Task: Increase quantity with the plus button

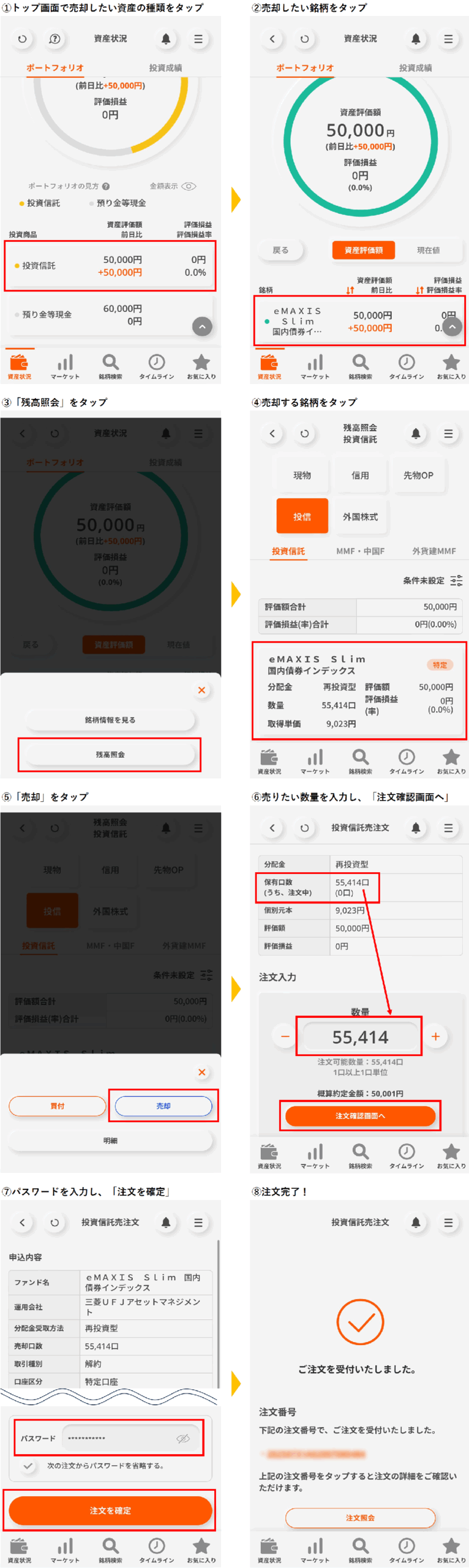Action: pyautogui.click(x=435, y=1036)
